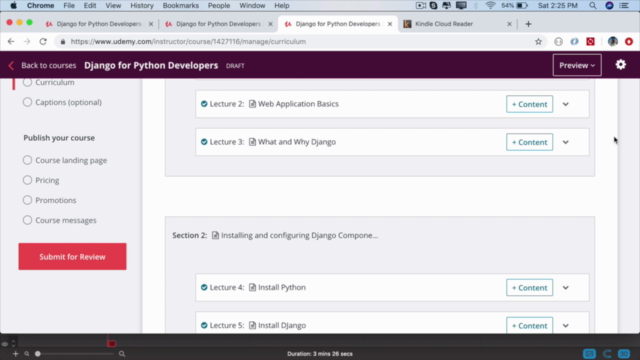This screenshot has width=640, height=360.
Task: Click the Section 2 title text
Action: 299,235
